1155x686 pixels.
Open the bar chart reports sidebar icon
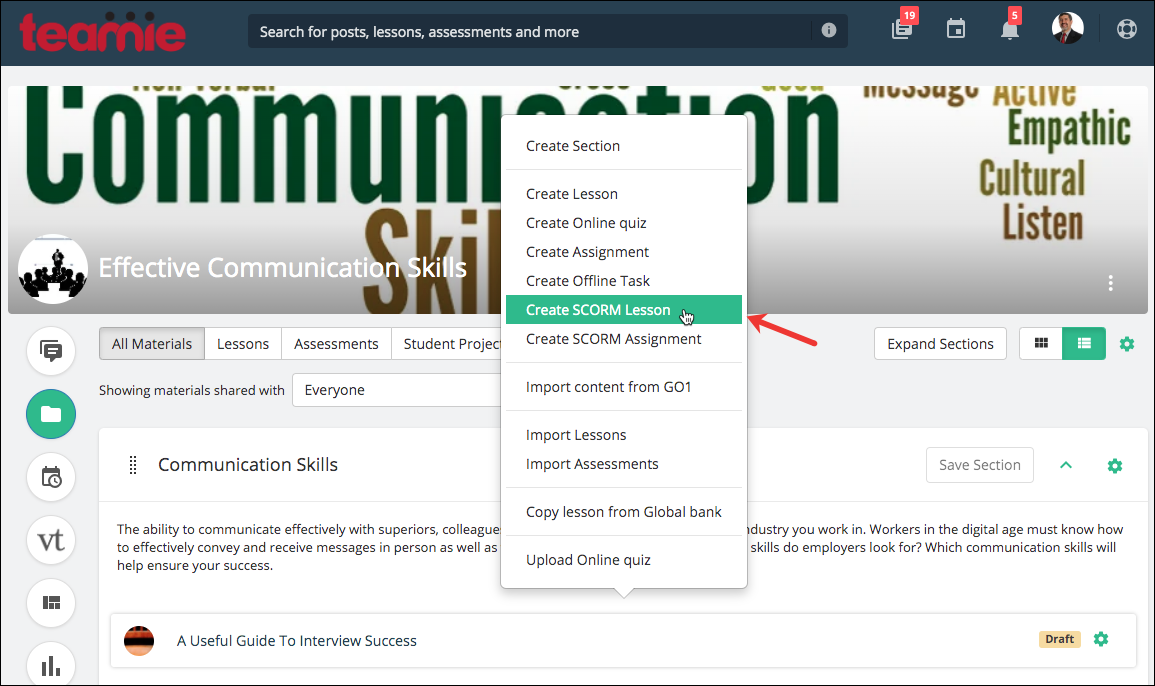pos(51,665)
